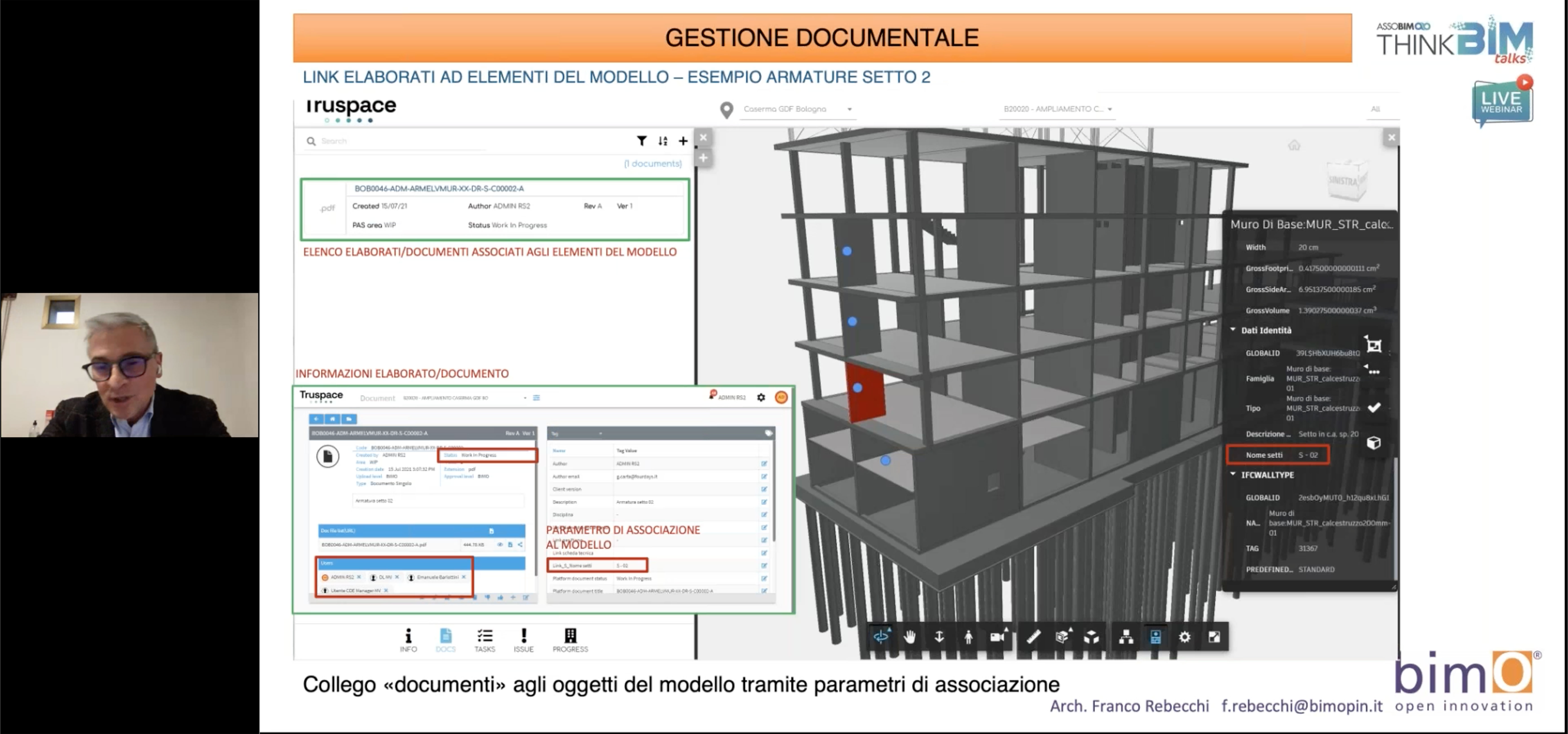Screen dimensions: 1568x734
Task: Click the LIVE WEBINAR badge
Action: 1502,102
